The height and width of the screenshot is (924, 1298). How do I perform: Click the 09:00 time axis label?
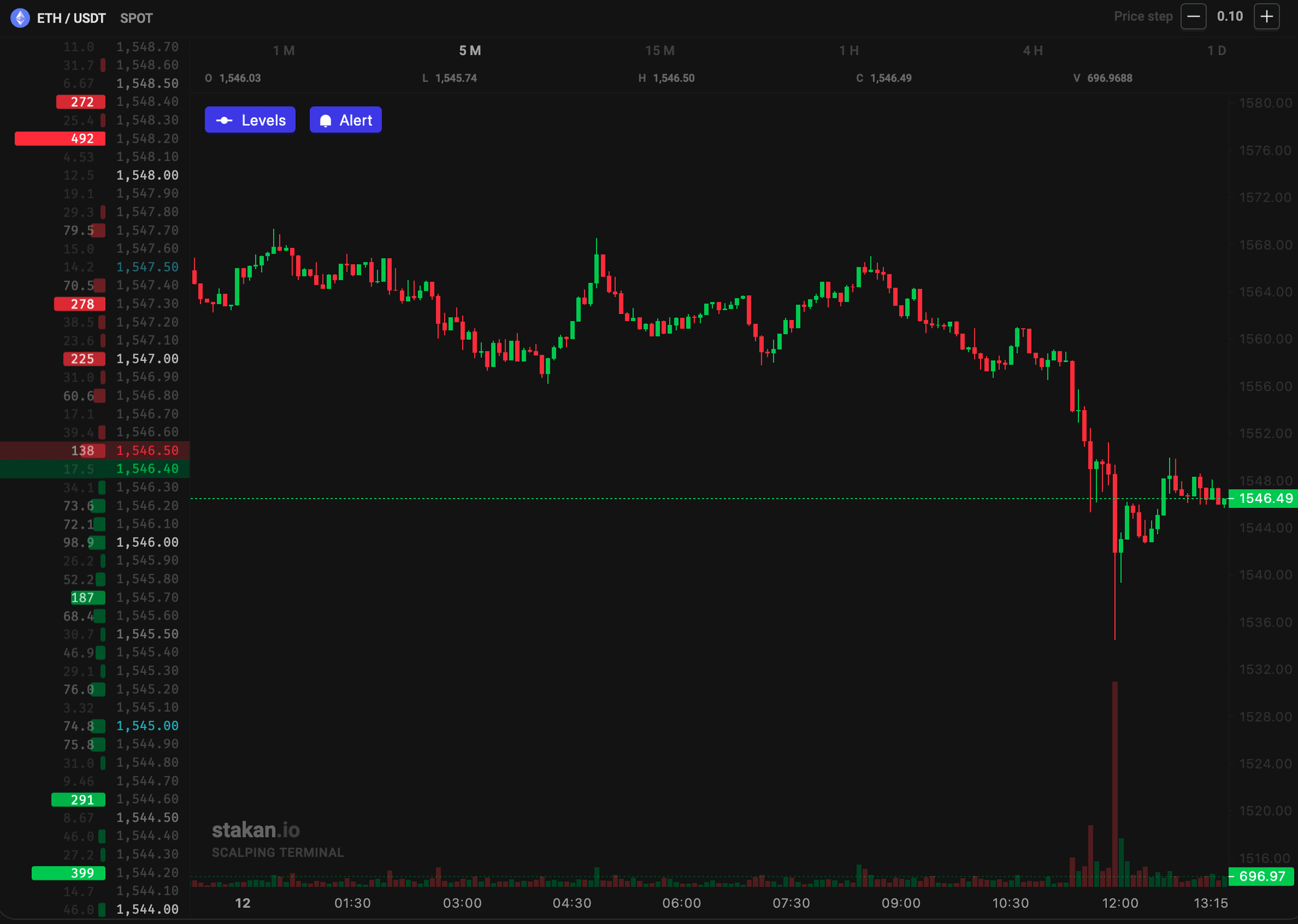901,903
